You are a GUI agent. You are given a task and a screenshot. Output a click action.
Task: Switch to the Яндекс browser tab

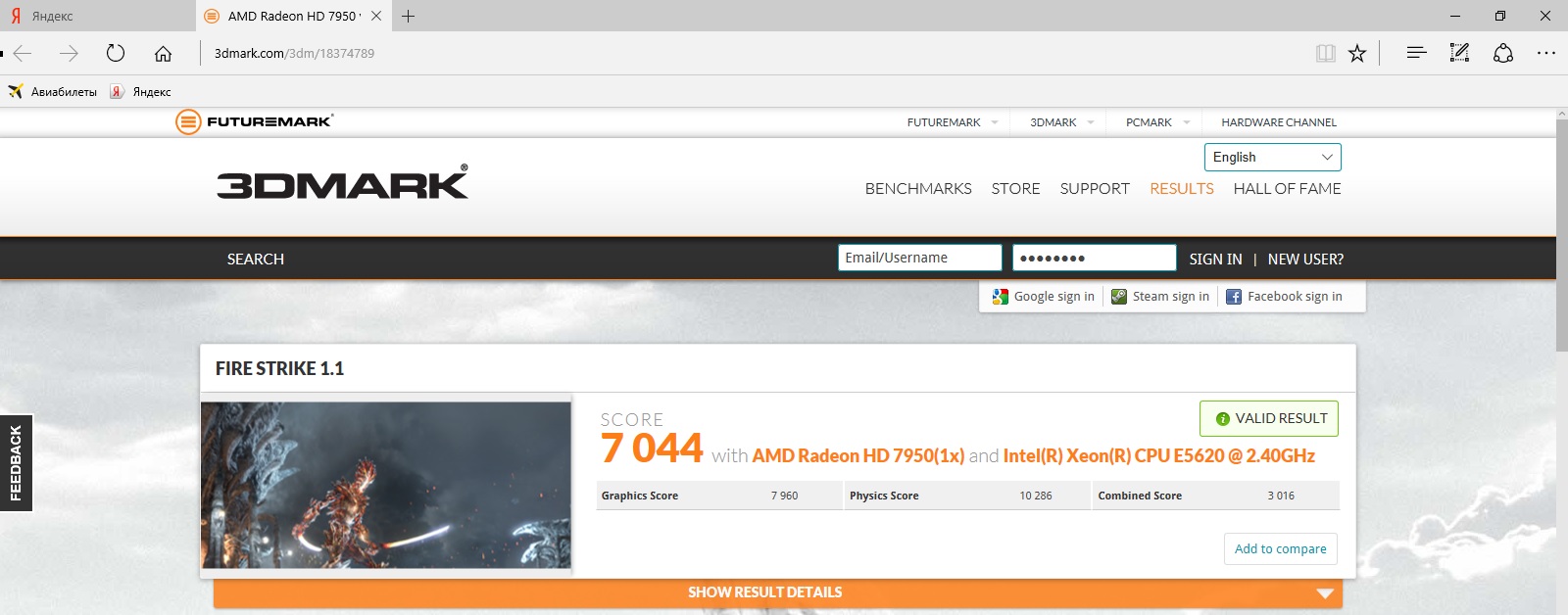click(x=98, y=16)
